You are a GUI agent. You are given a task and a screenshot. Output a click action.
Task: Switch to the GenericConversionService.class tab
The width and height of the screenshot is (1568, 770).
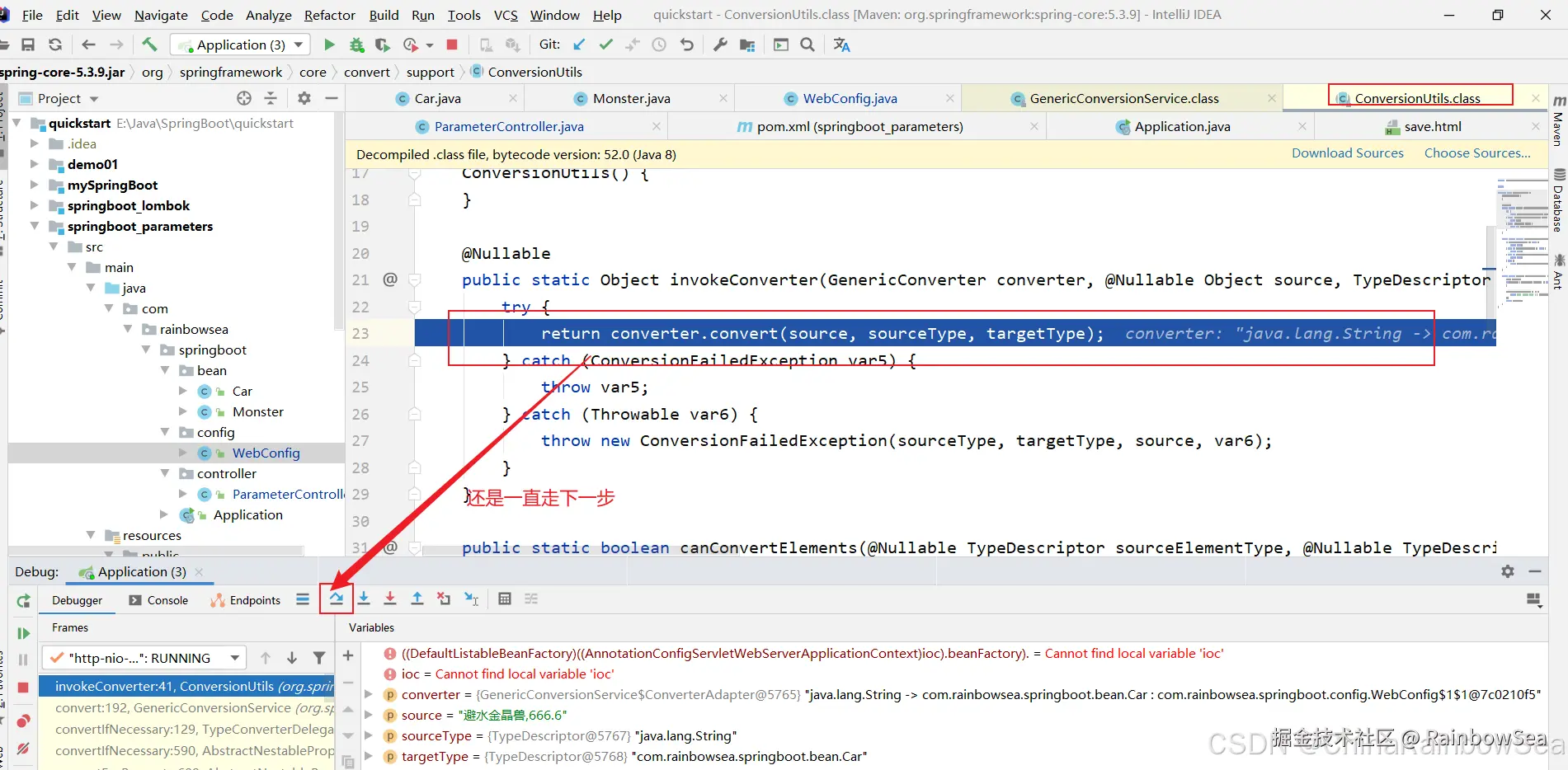click(1123, 98)
